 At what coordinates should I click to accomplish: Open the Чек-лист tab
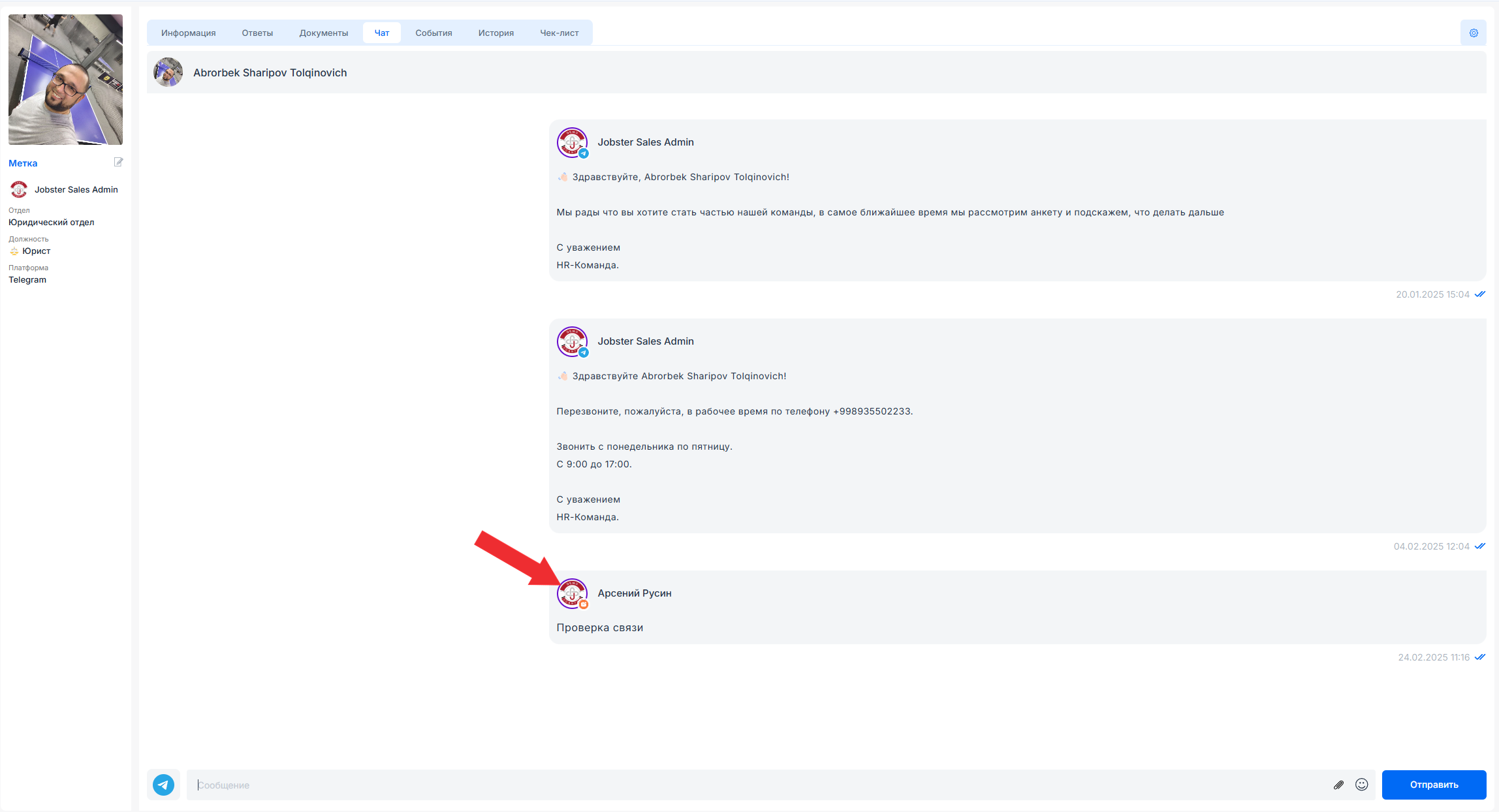(559, 33)
